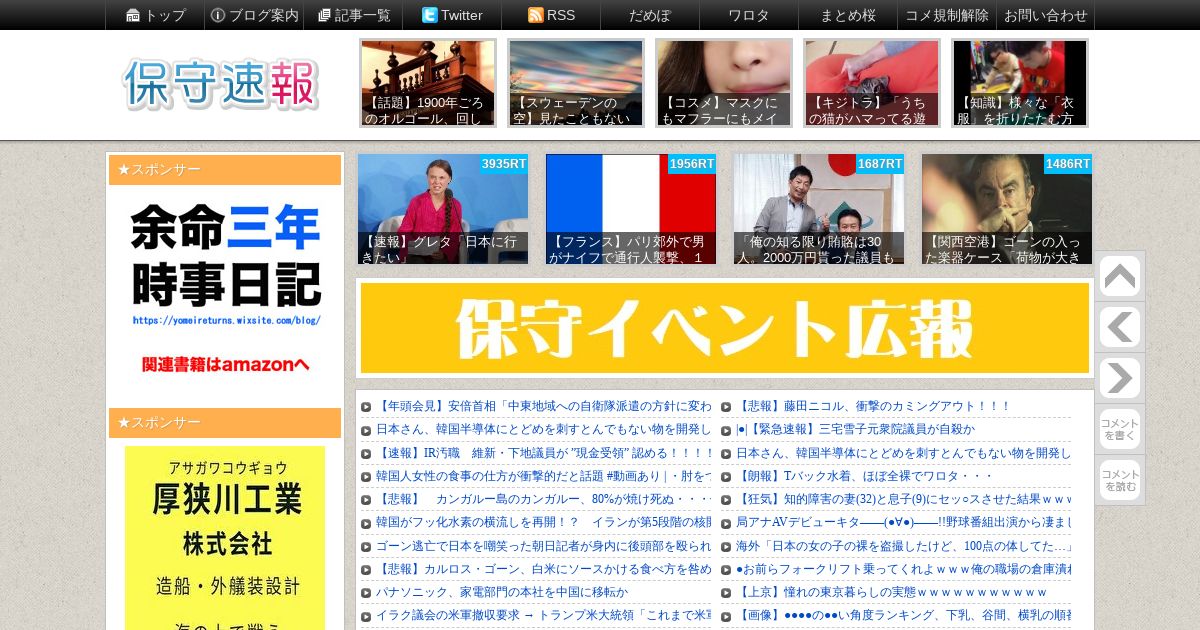Click the scroll-to-top up arrow button
The height and width of the screenshot is (630, 1200).
1119,277
